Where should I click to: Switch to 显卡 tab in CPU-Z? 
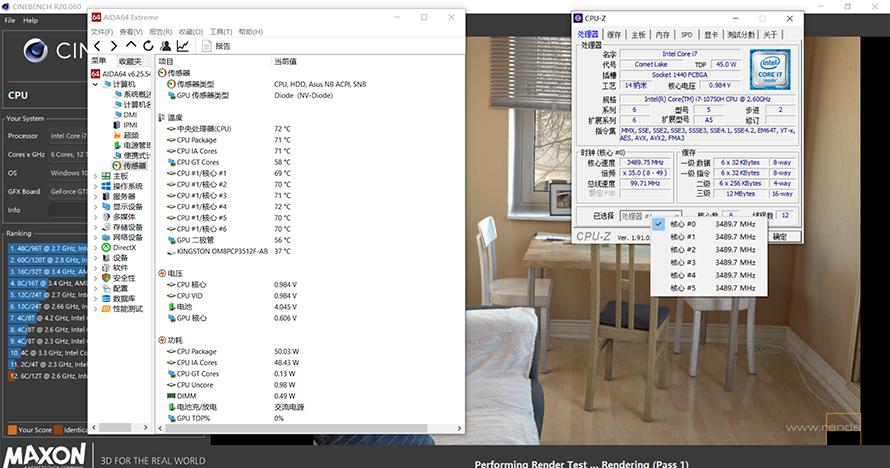(711, 35)
